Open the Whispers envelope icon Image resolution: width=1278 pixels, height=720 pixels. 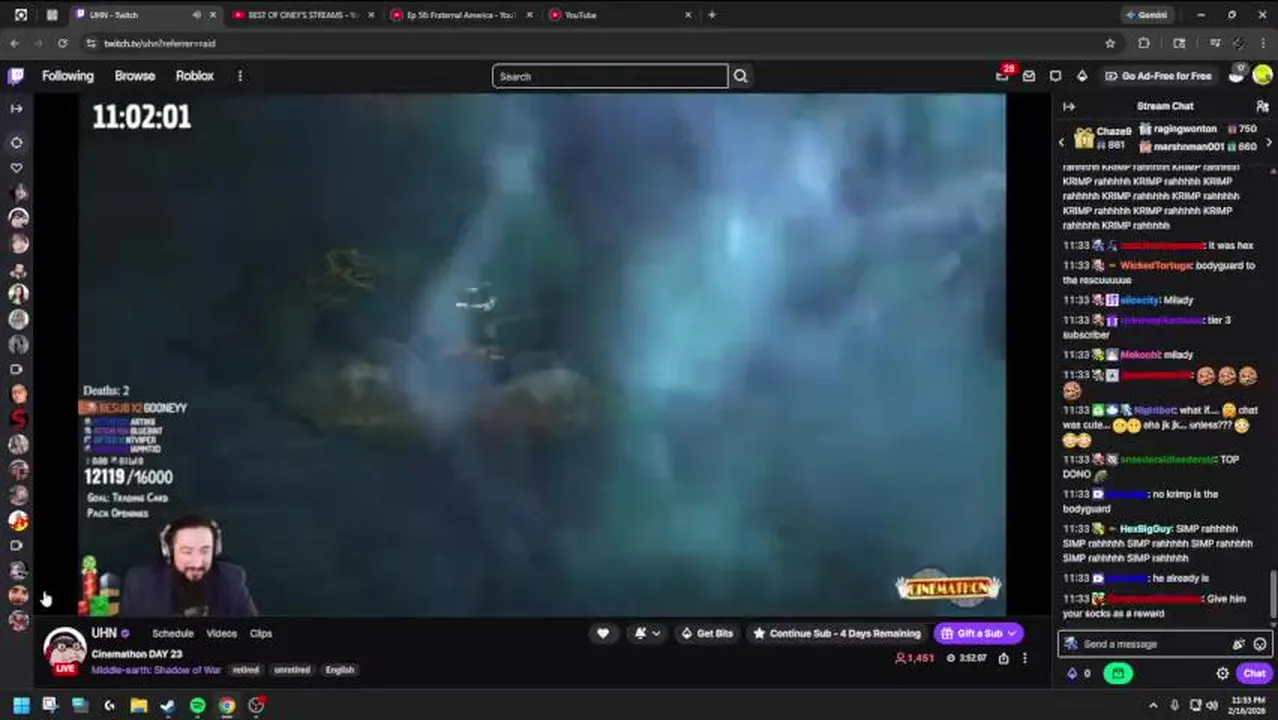click(x=1028, y=76)
